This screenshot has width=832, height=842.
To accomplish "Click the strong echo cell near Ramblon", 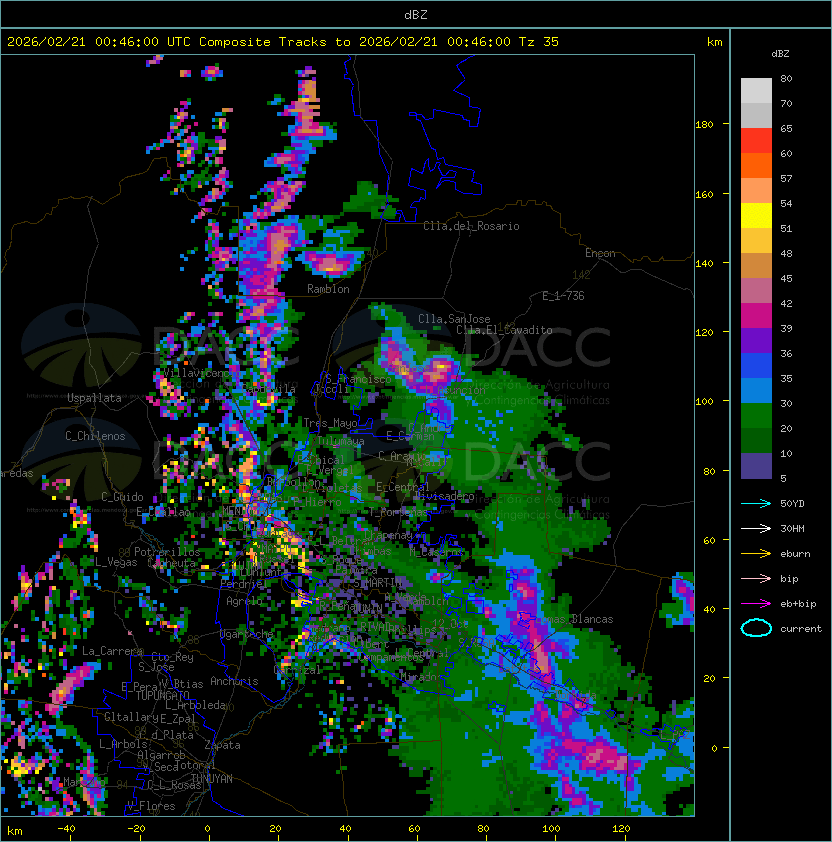I will pyautogui.click(x=330, y=263).
